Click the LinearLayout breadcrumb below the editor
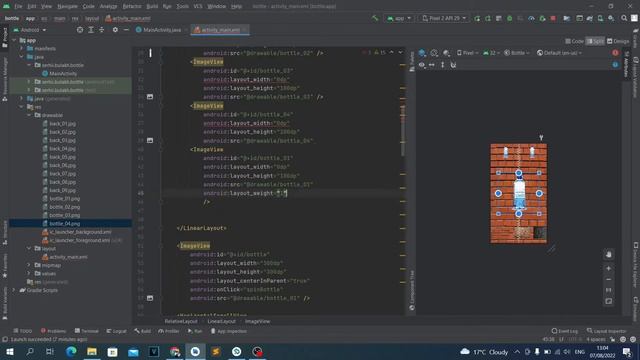640x360 pixels. click(x=221, y=322)
